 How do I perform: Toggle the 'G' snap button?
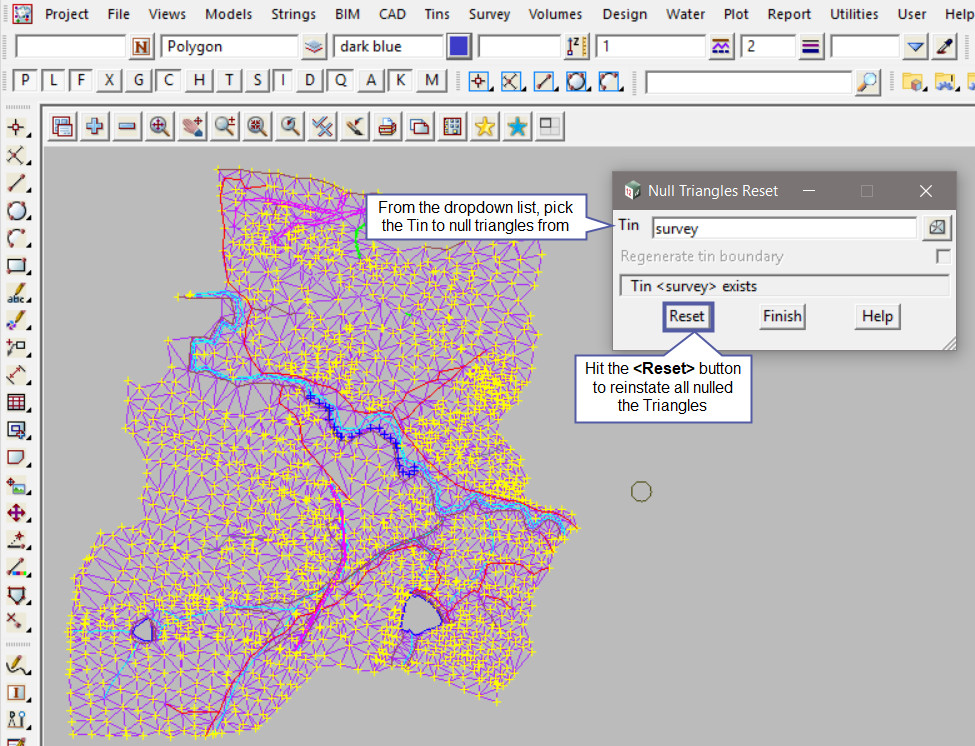click(139, 81)
